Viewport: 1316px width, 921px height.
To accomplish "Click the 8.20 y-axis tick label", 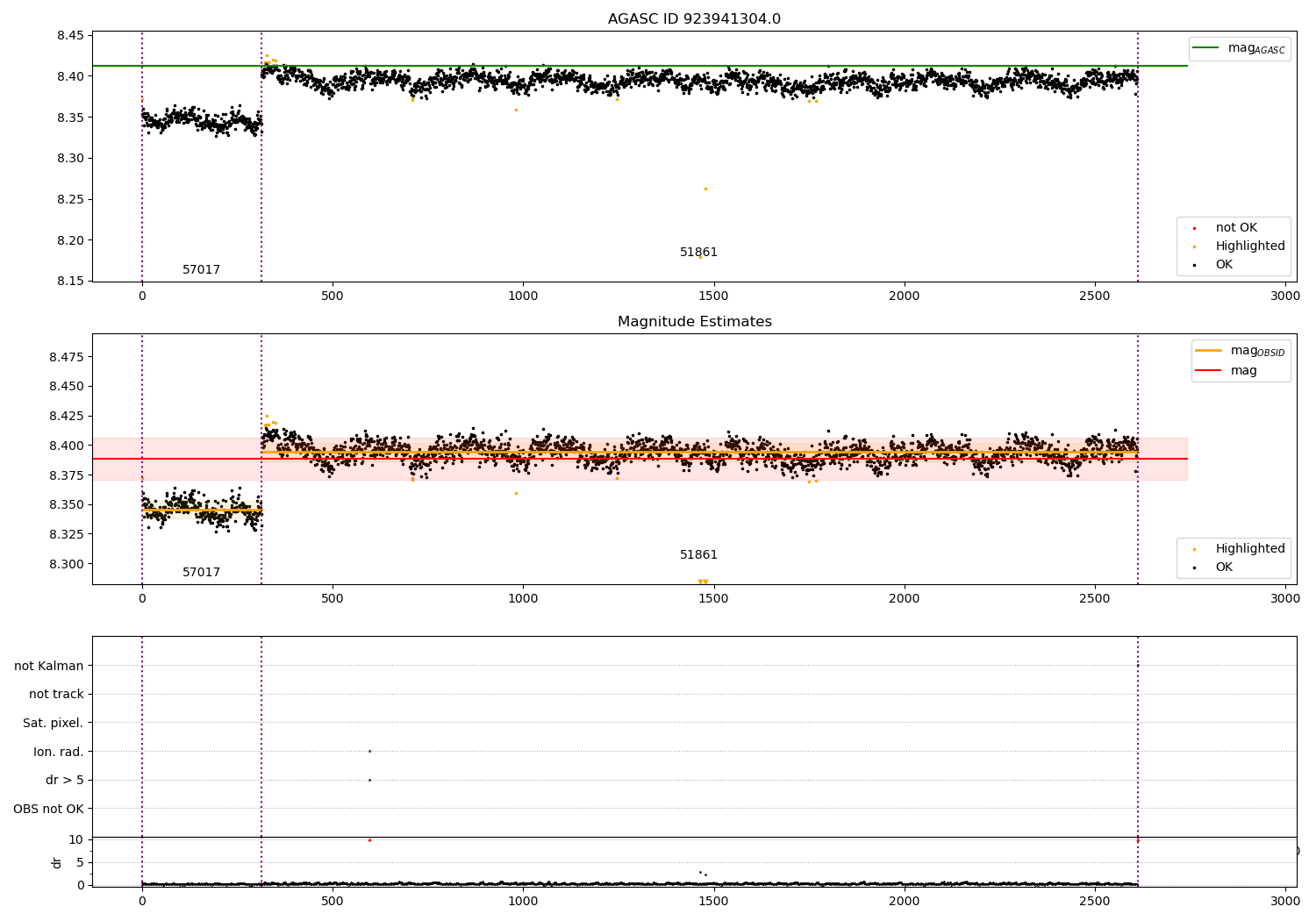I will pos(71,240).
